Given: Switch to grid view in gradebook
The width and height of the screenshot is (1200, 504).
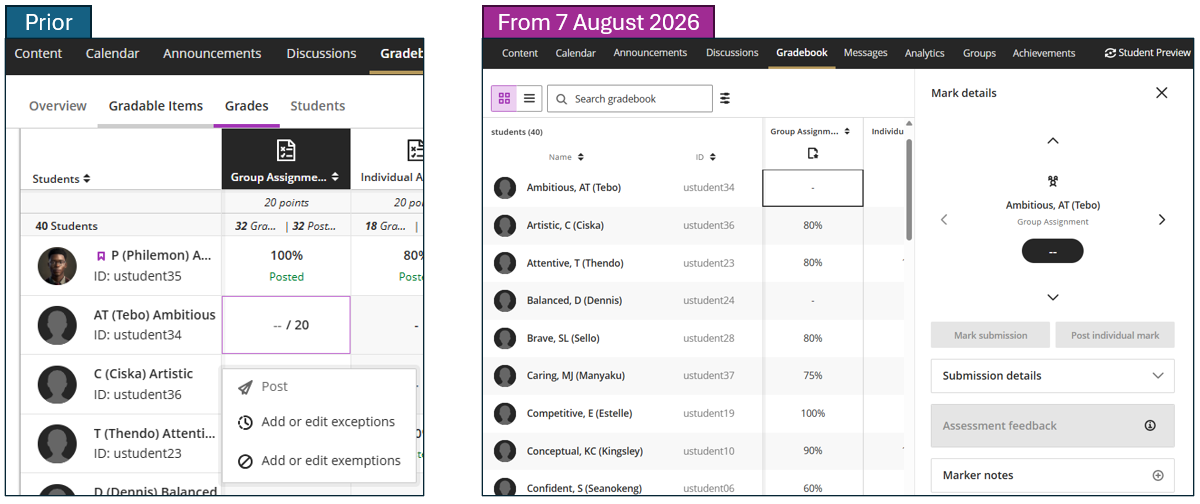Looking at the screenshot, I should pos(504,98).
